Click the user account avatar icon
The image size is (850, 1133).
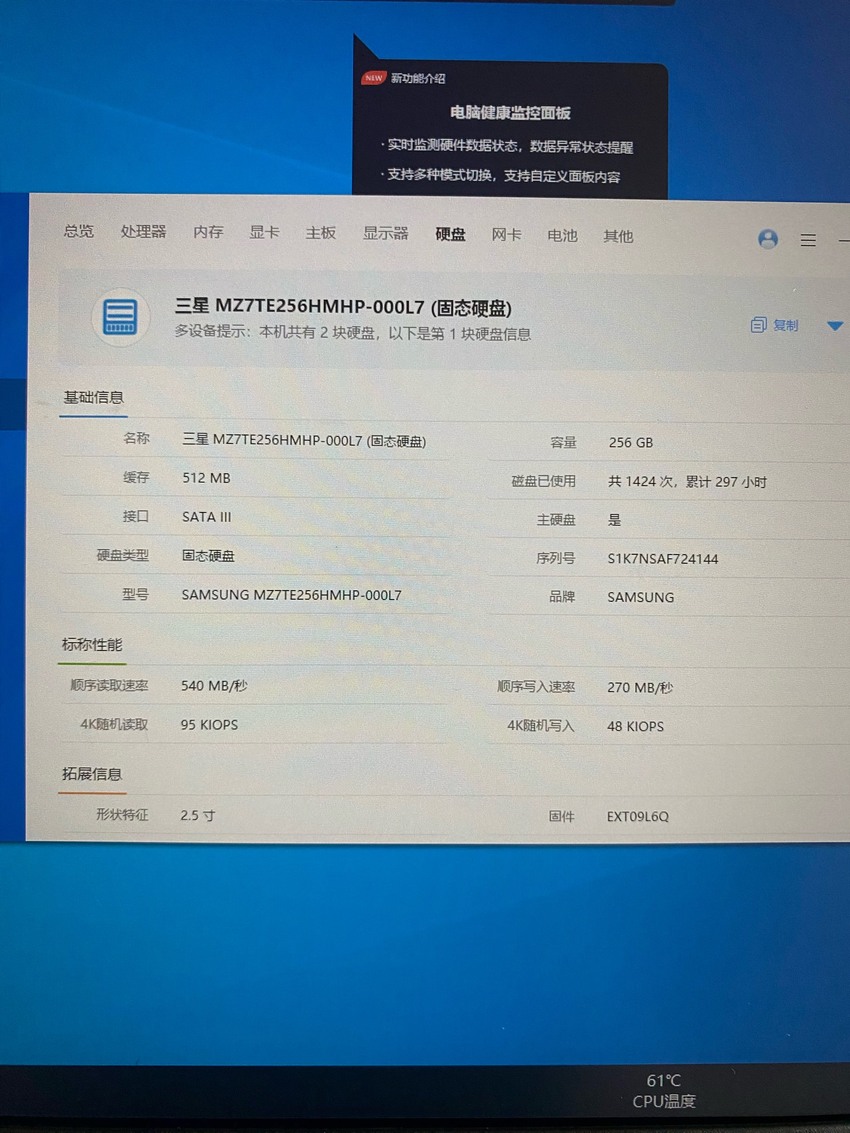768,239
